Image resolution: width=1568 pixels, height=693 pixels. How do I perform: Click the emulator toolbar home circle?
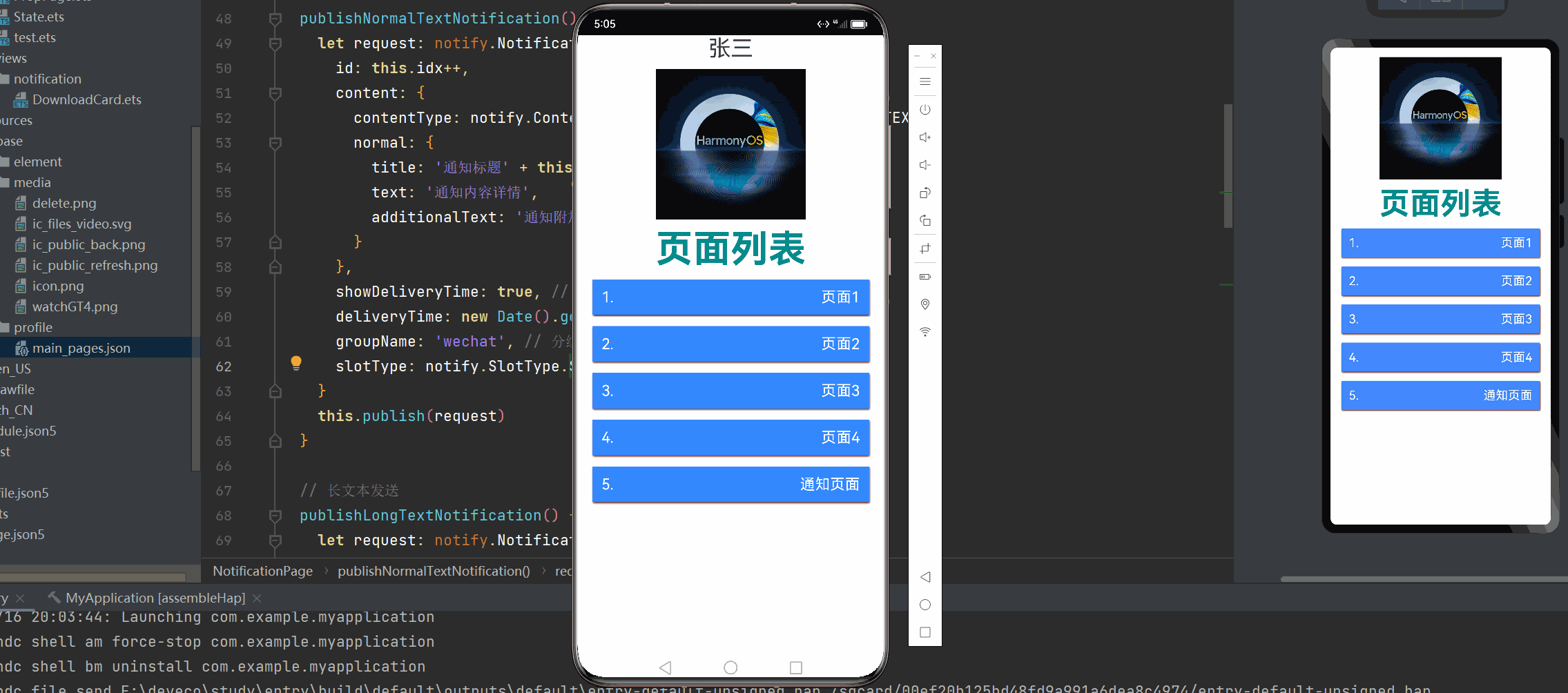point(925,605)
